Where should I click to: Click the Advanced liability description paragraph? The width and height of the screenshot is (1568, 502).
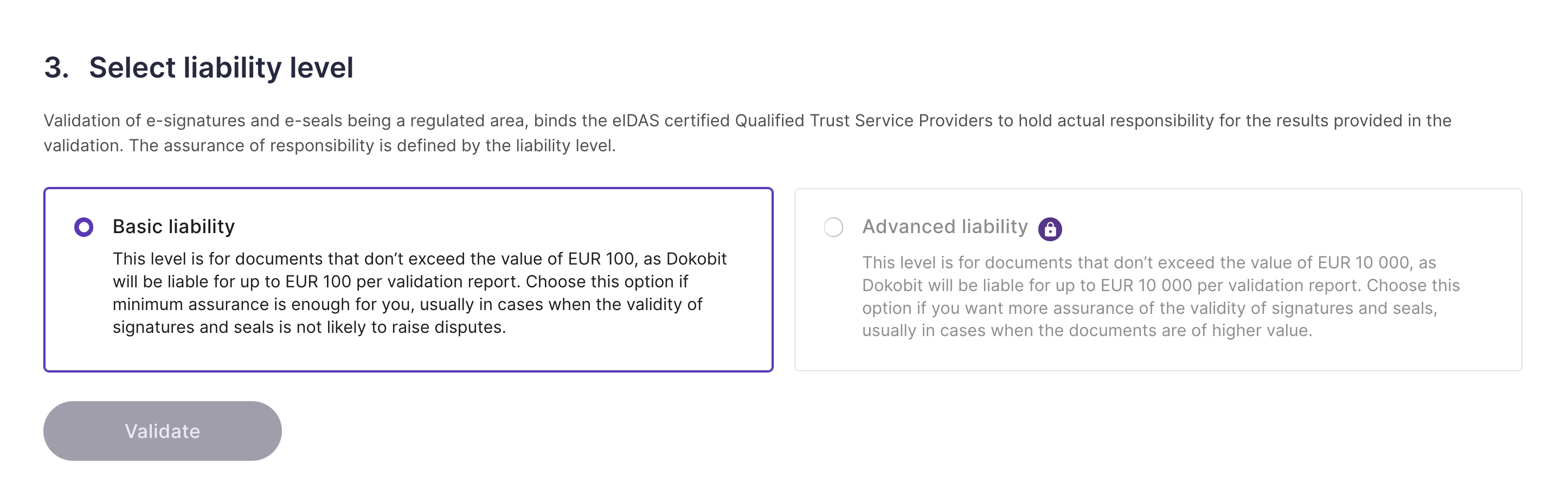(x=1161, y=297)
